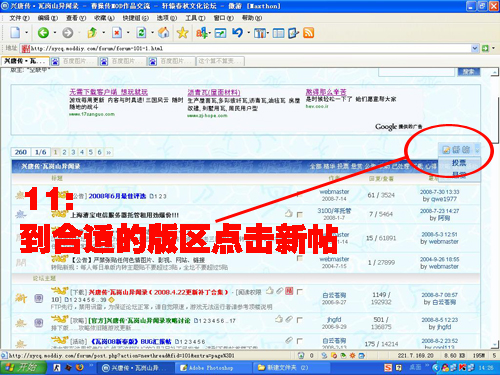The image size is (500, 375).
Task: Open the orange RSS feed icon
Action: [x=308, y=33]
